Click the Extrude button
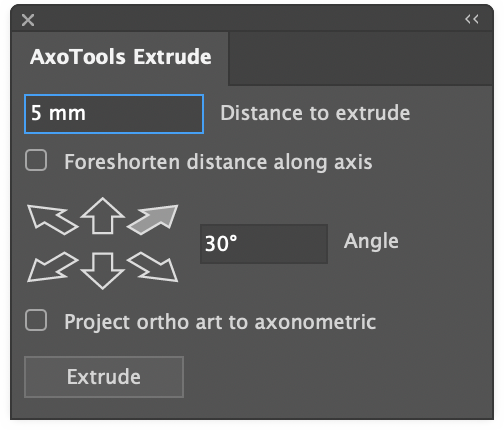Viewport: 504px width, 434px height. pos(104,377)
